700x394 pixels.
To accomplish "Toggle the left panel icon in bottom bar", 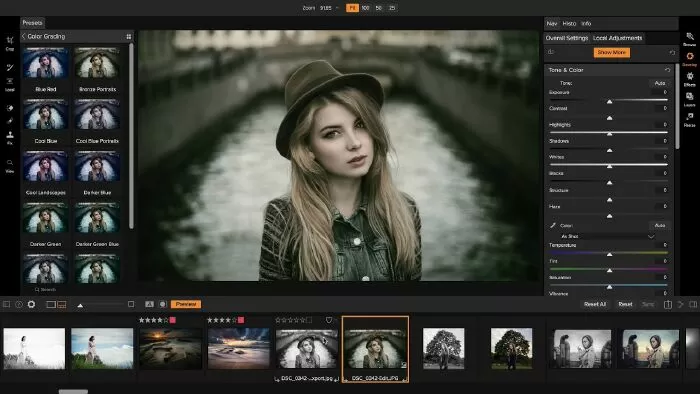I will (x=6, y=304).
